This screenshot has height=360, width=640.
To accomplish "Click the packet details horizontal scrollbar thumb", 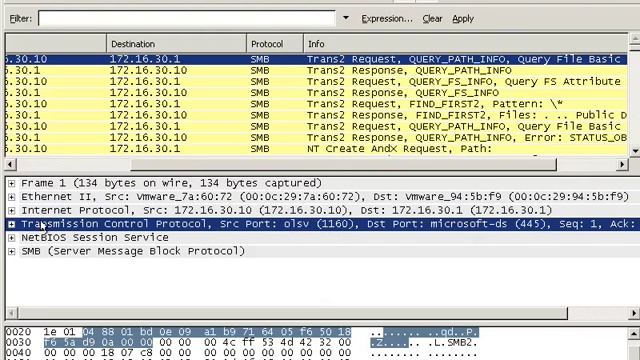I will (292, 313).
